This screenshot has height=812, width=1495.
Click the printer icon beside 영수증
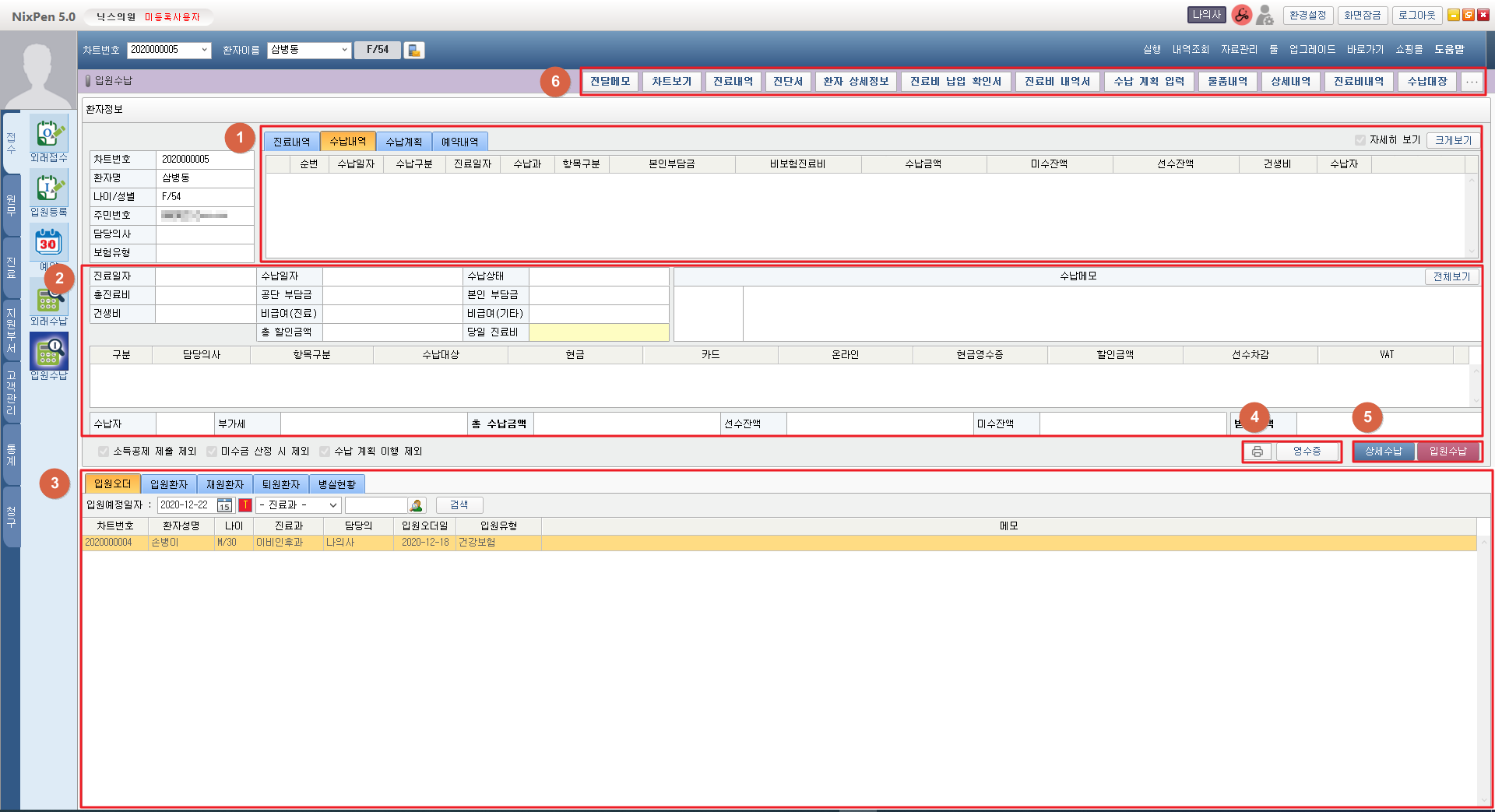pyautogui.click(x=1257, y=452)
